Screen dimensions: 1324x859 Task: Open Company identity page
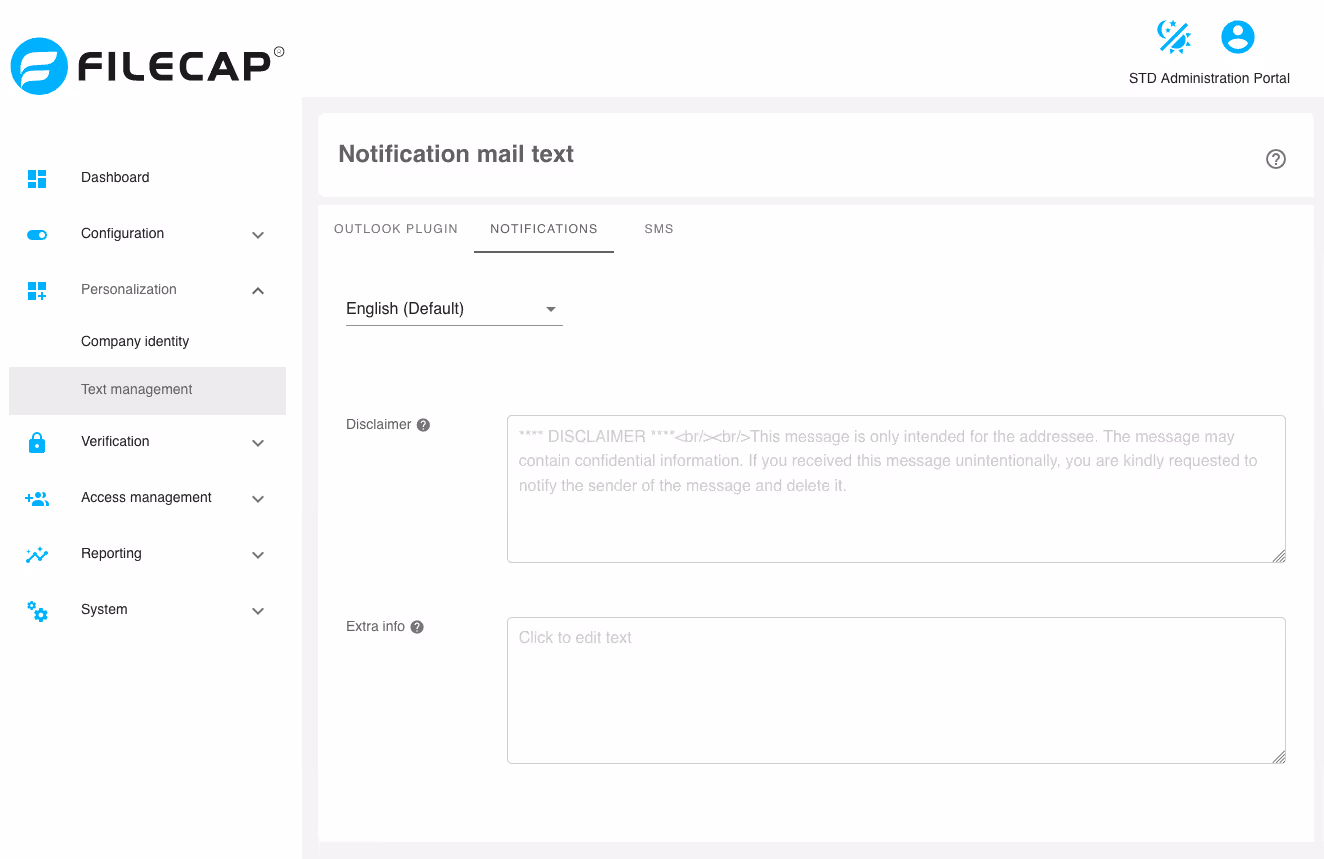[x=135, y=342]
